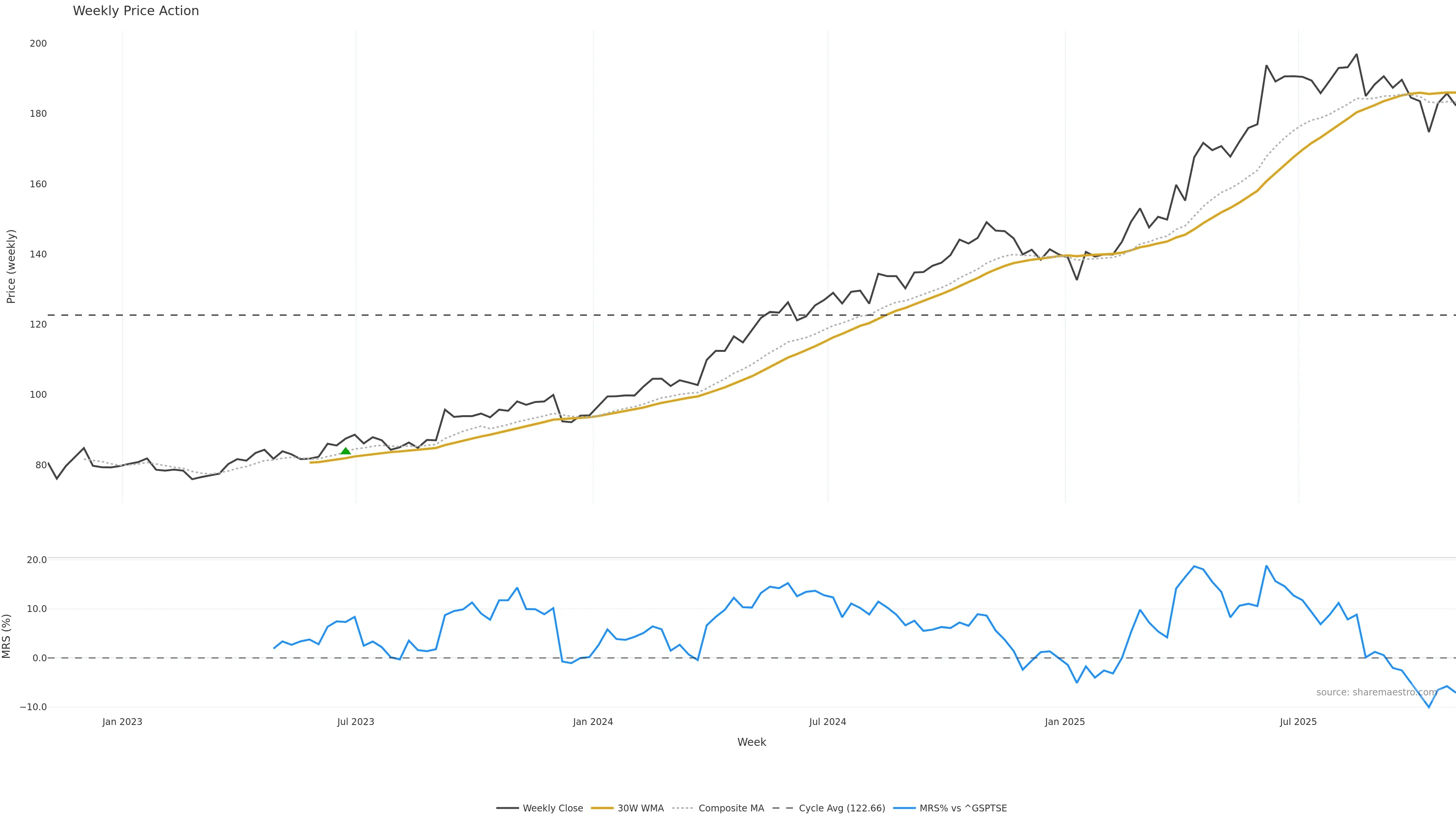Select the Jan 2025 x-axis tick label
The image size is (1456, 819).
tap(1065, 722)
